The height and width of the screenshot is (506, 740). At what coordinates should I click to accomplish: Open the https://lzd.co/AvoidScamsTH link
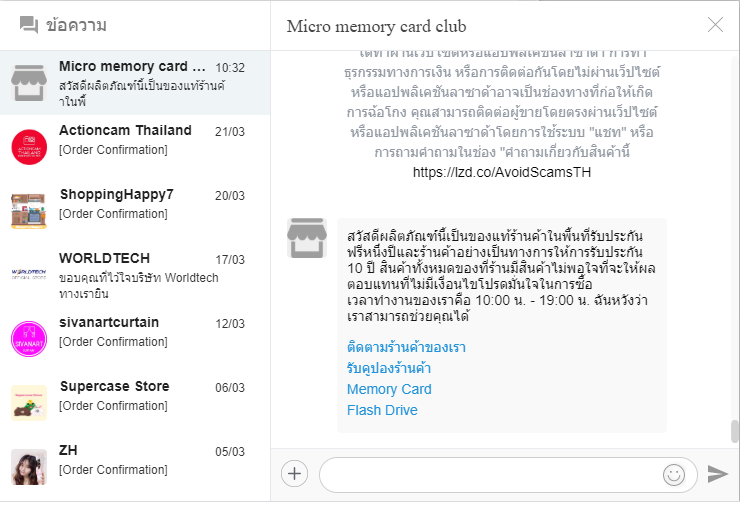point(502,172)
